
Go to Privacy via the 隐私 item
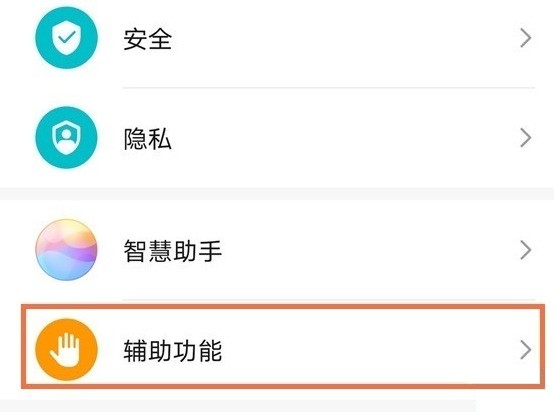pos(277,138)
